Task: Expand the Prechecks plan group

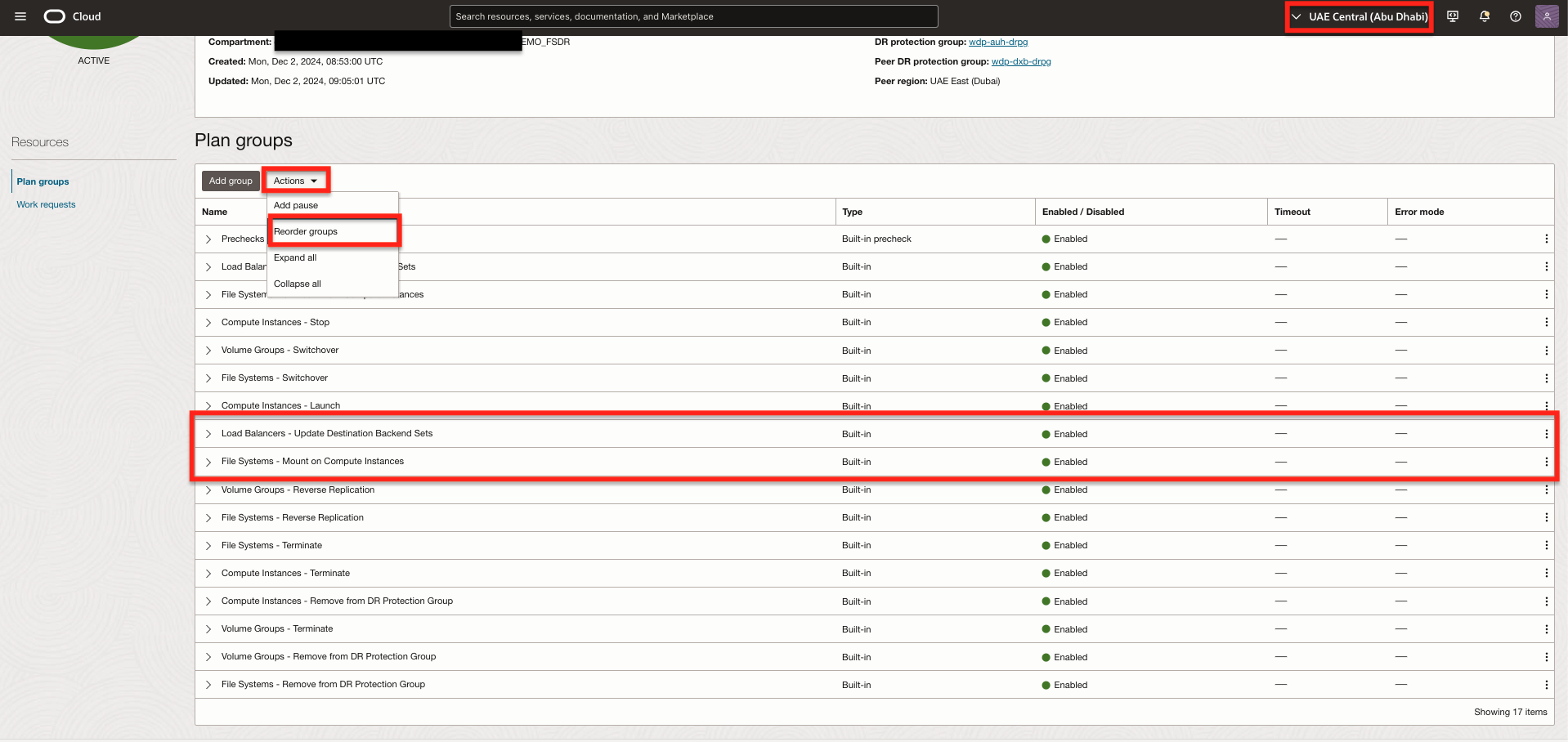Action: [208, 239]
